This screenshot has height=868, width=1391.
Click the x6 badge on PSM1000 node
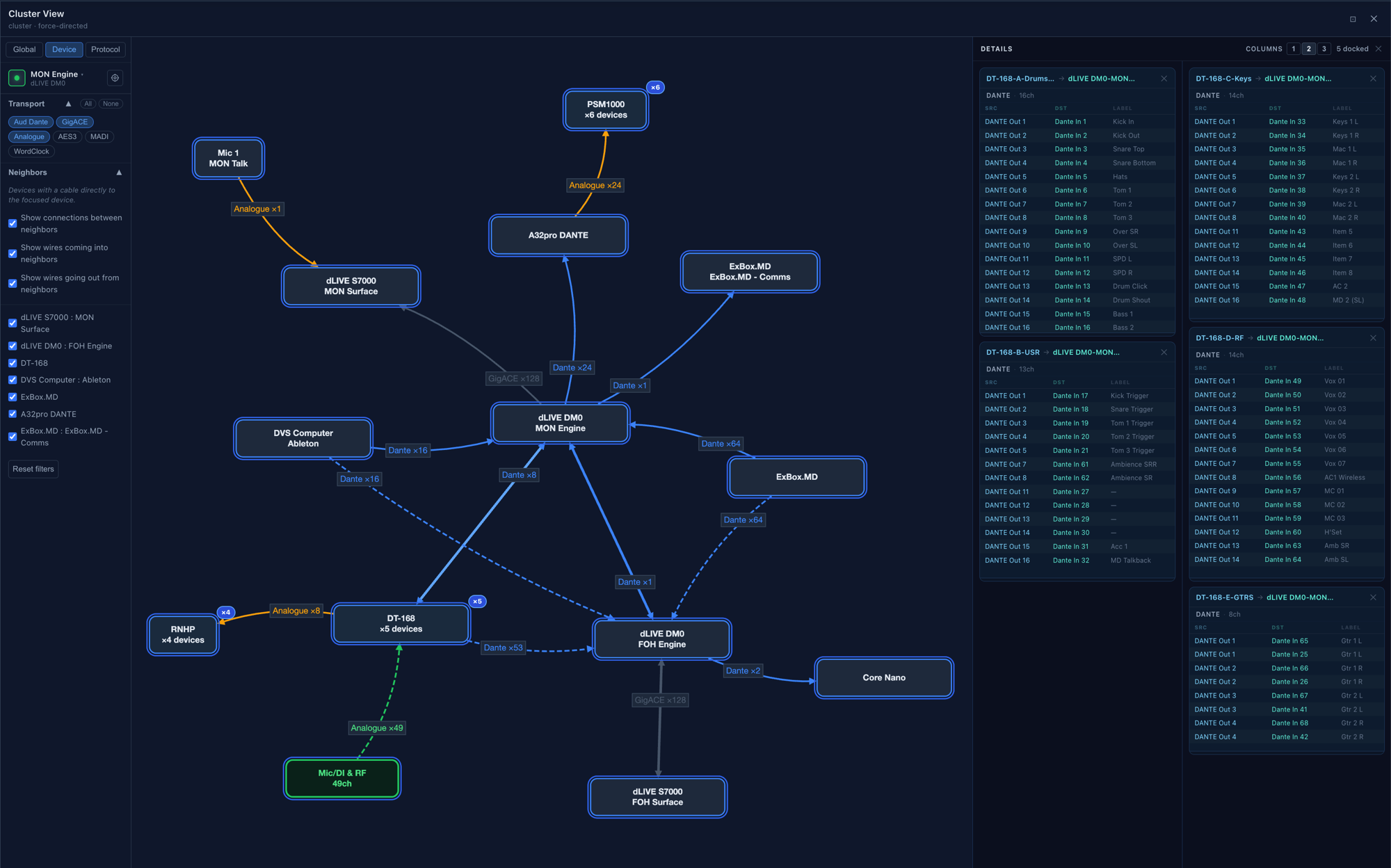click(x=655, y=88)
